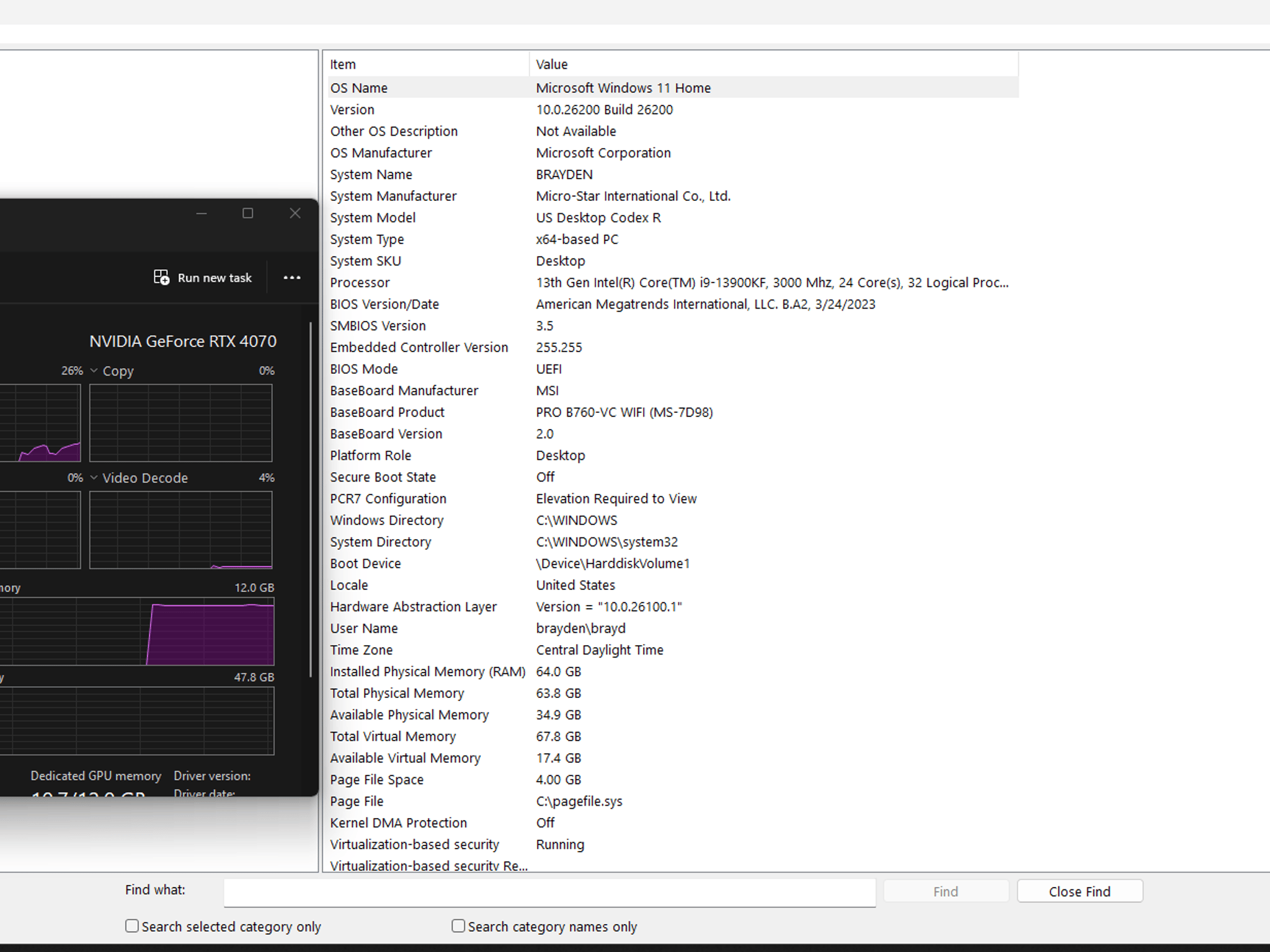Image resolution: width=1270 pixels, height=952 pixels.
Task: Maximize the Task Manager window
Action: (247, 213)
